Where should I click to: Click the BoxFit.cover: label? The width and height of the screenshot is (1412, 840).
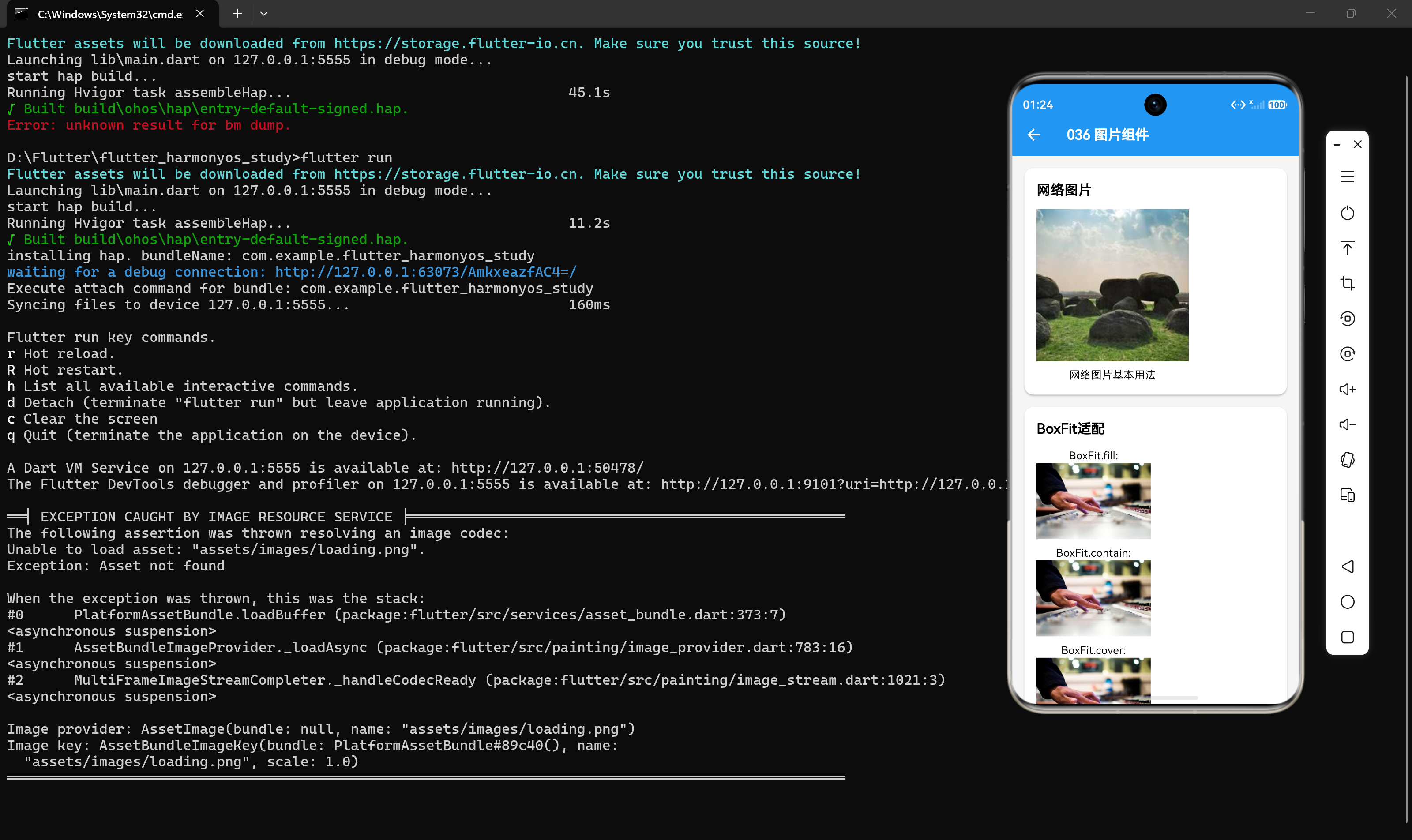1093,650
